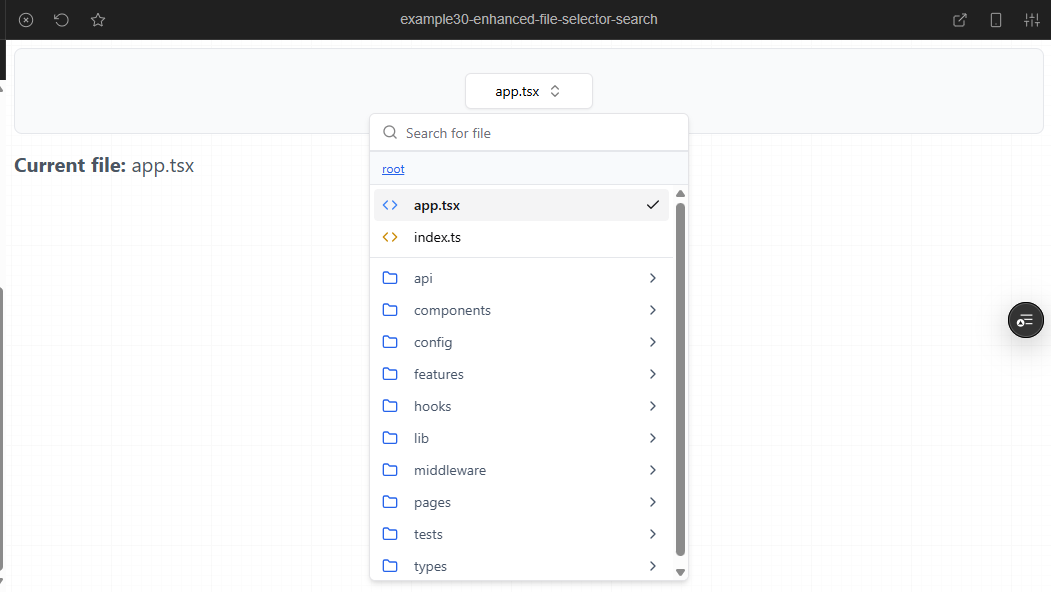Select index.ts from the file list

(437, 238)
